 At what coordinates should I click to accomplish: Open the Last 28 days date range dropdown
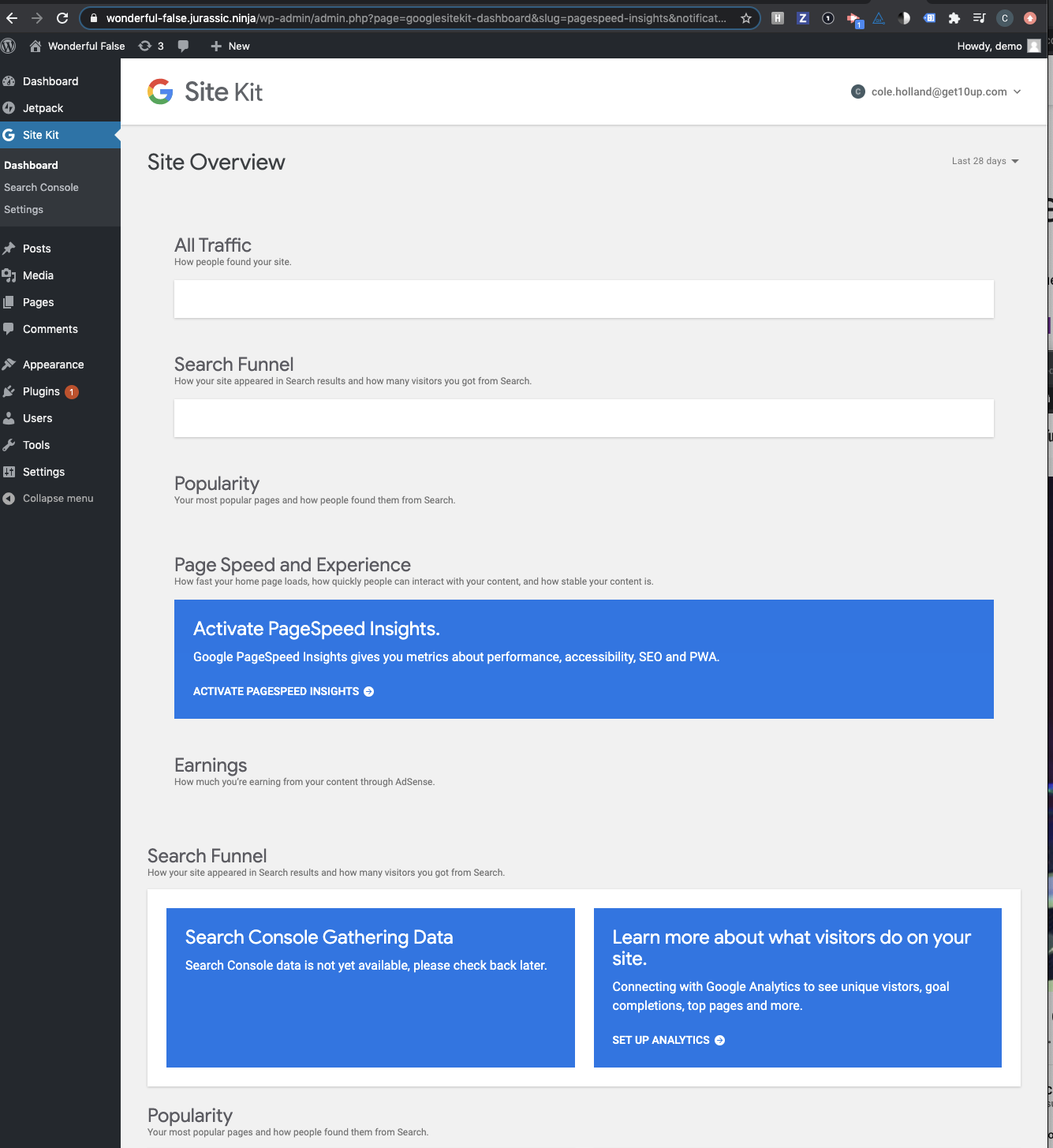[x=984, y=161]
